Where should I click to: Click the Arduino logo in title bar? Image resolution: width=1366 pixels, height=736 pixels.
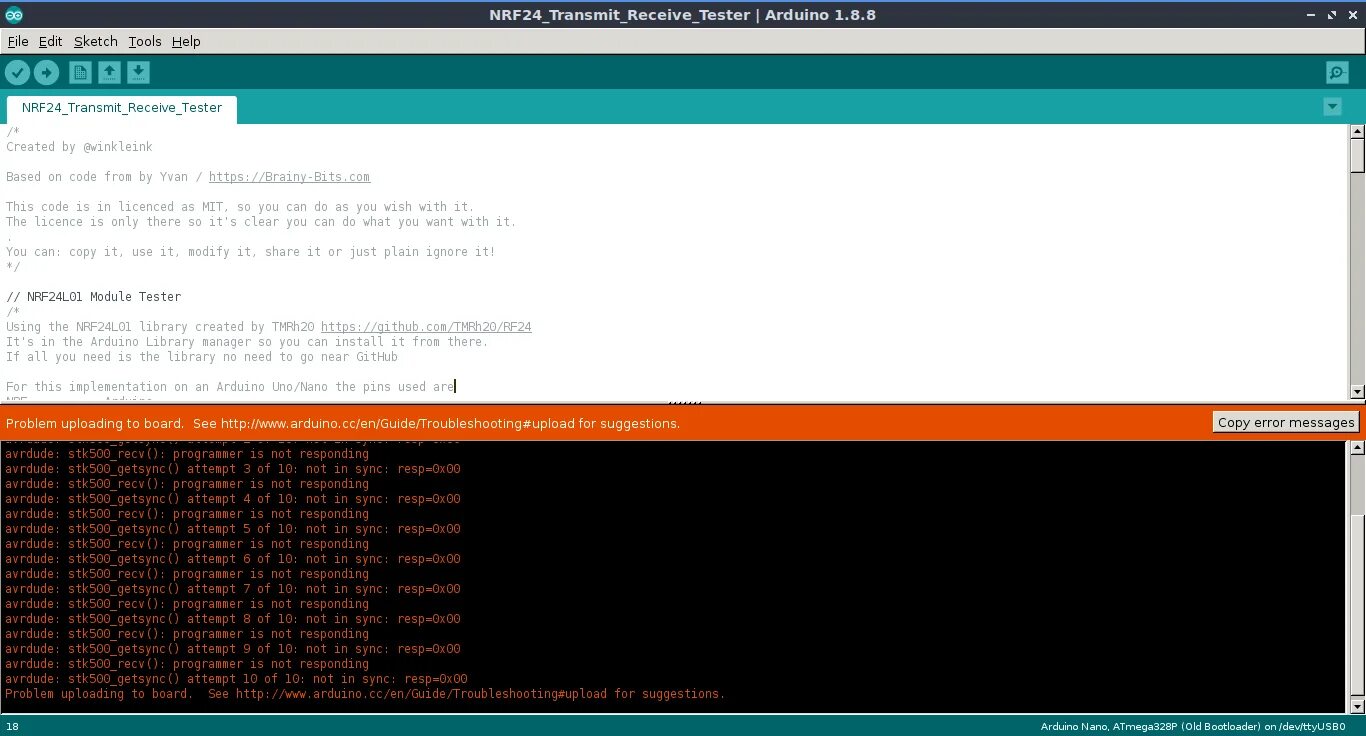(x=15, y=15)
